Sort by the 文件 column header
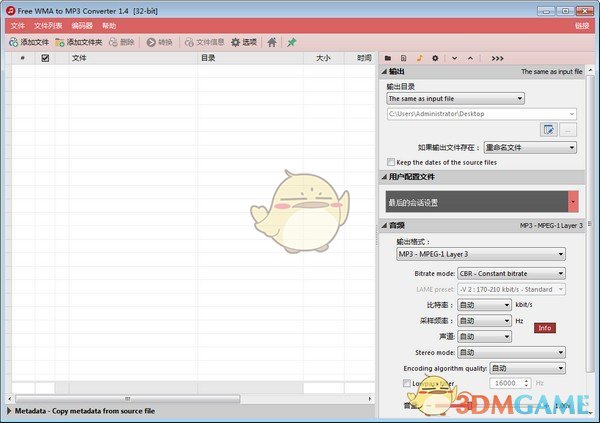 click(133, 58)
